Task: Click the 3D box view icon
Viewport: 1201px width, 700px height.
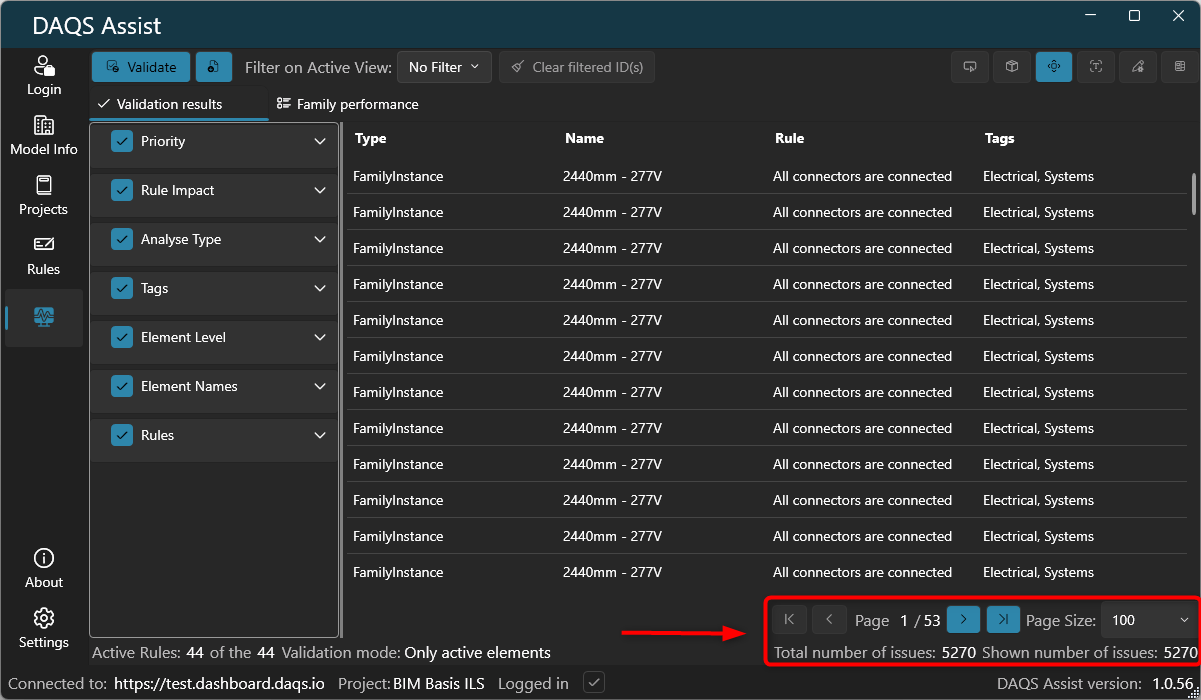Action: pyautogui.click(x=1012, y=67)
